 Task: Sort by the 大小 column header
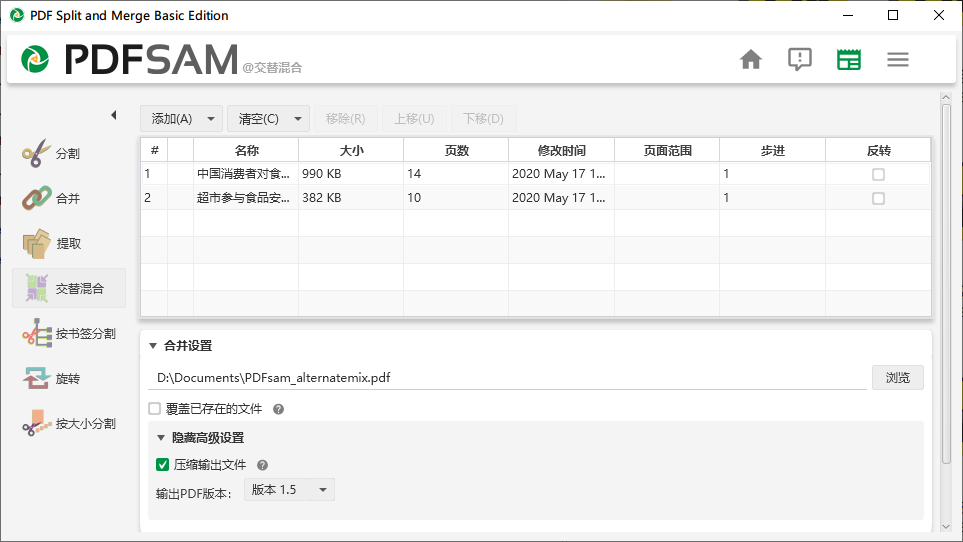click(x=351, y=150)
